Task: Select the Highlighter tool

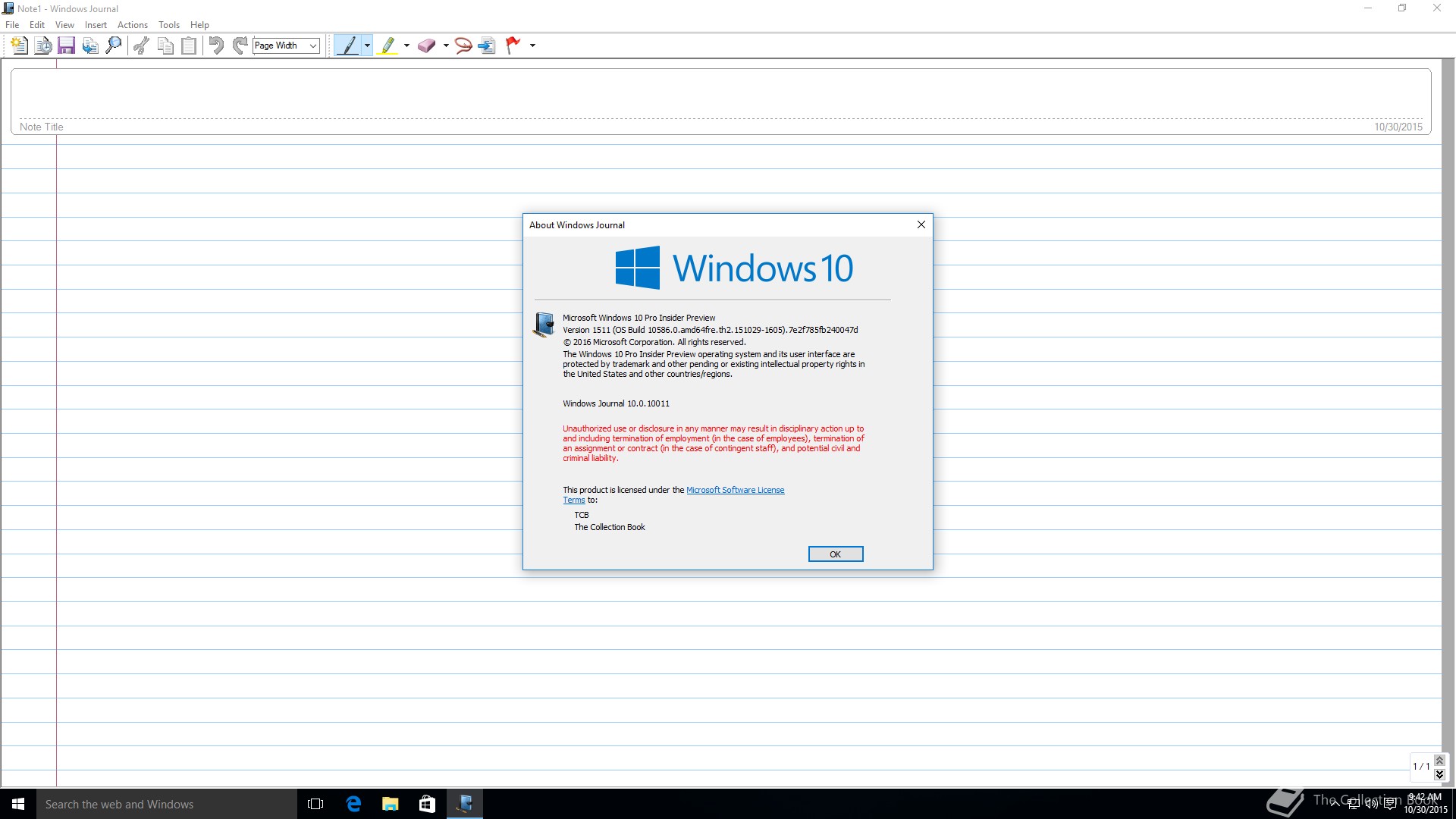Action: (388, 45)
